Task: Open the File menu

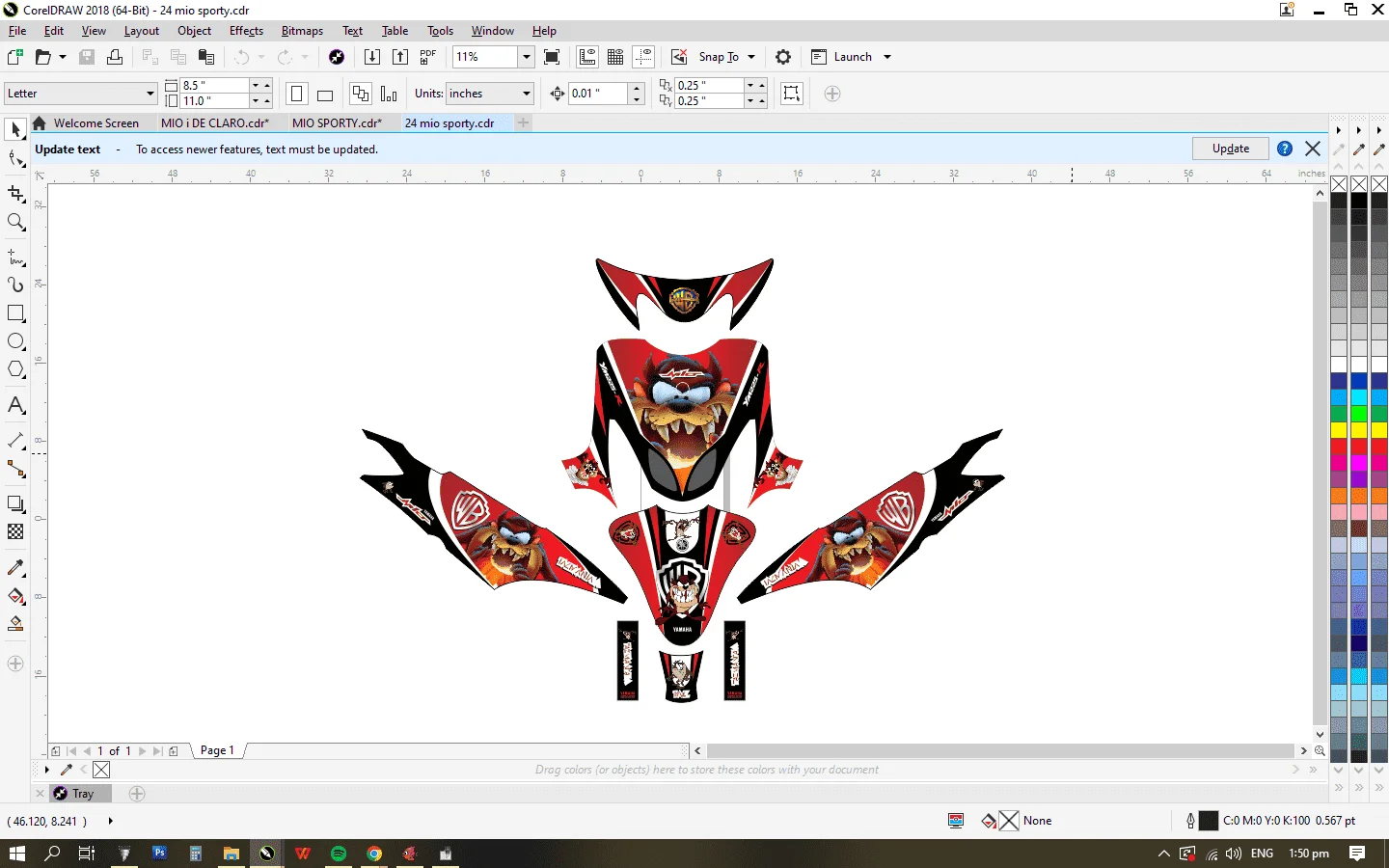Action: pyautogui.click(x=17, y=31)
